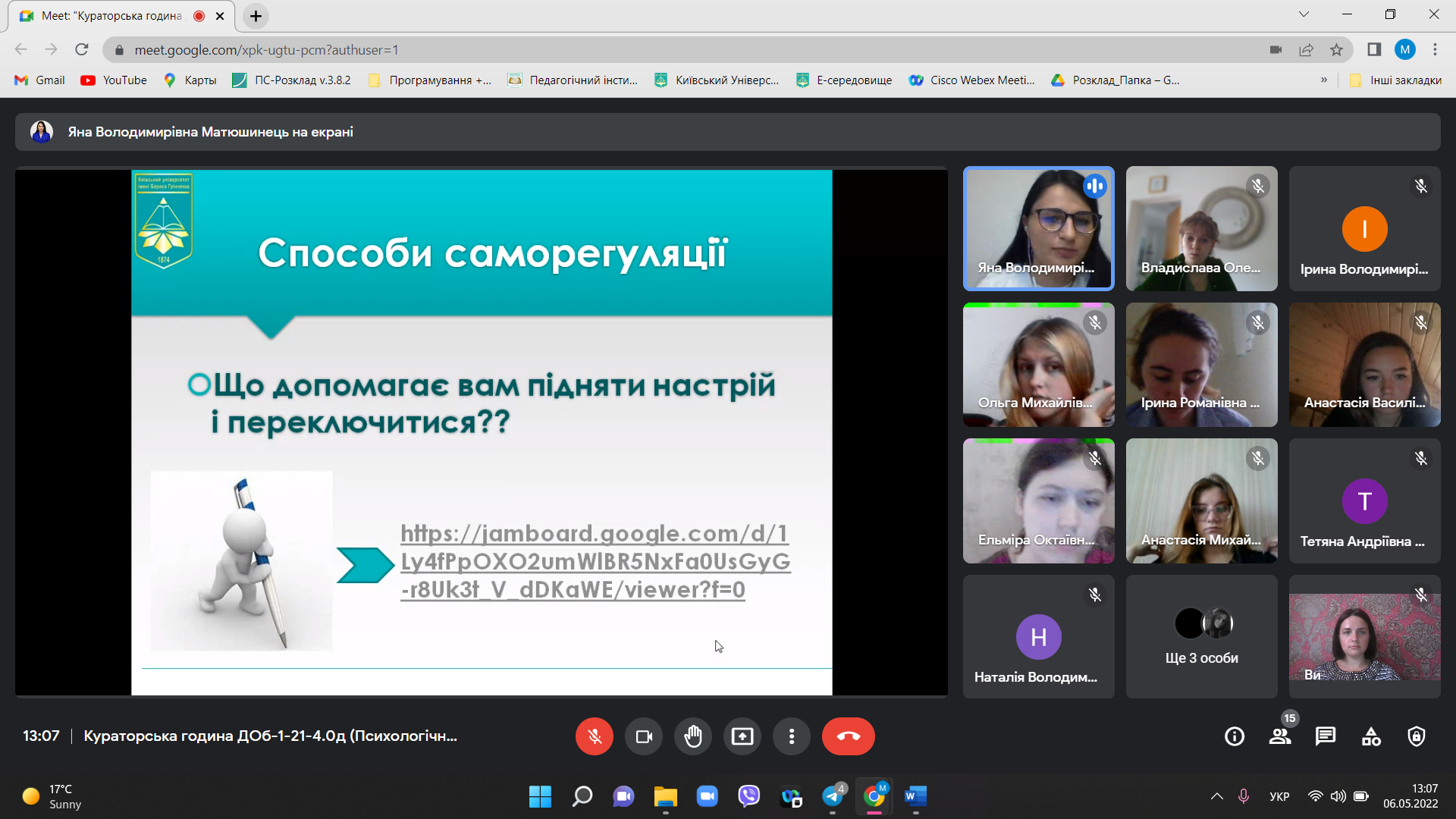Toggle the camera on or off
1456x819 pixels.
click(x=644, y=736)
